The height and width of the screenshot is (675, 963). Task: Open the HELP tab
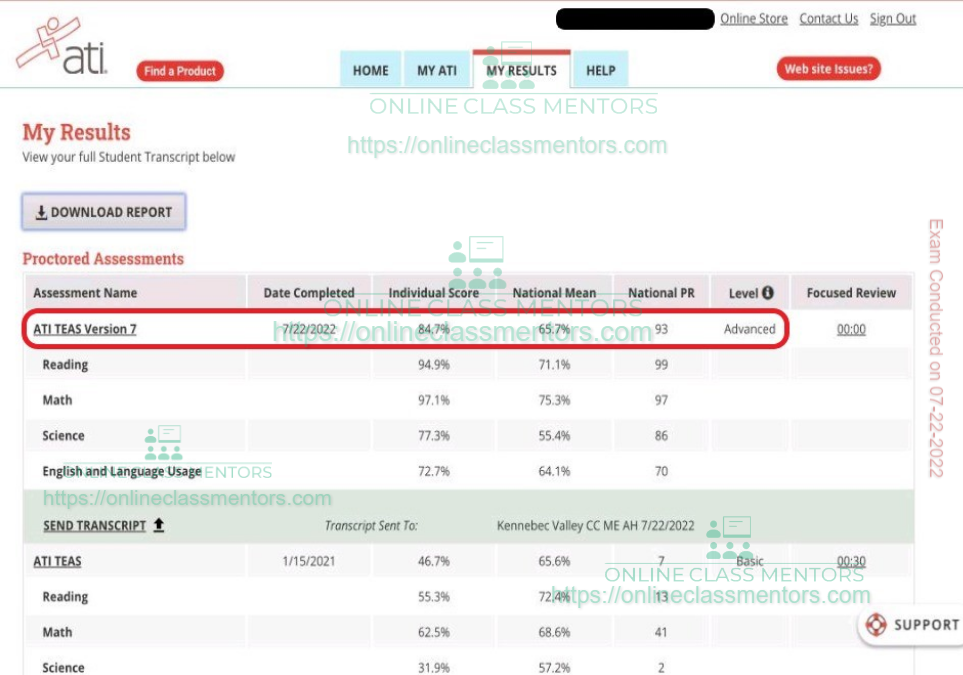point(600,70)
